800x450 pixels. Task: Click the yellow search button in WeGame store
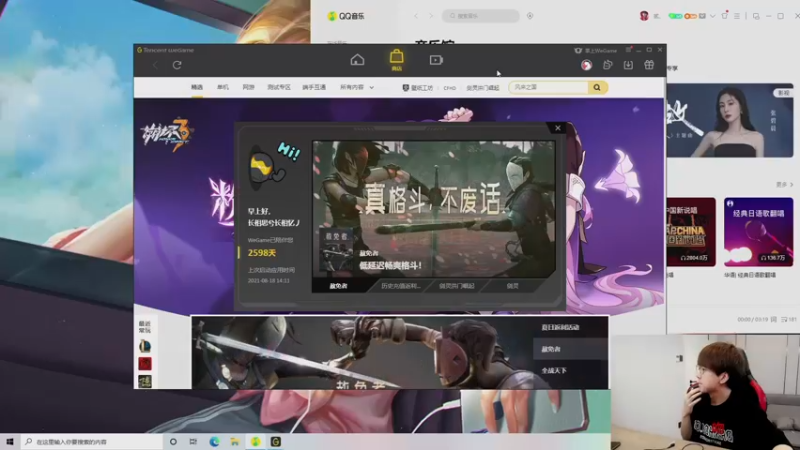[x=597, y=88]
